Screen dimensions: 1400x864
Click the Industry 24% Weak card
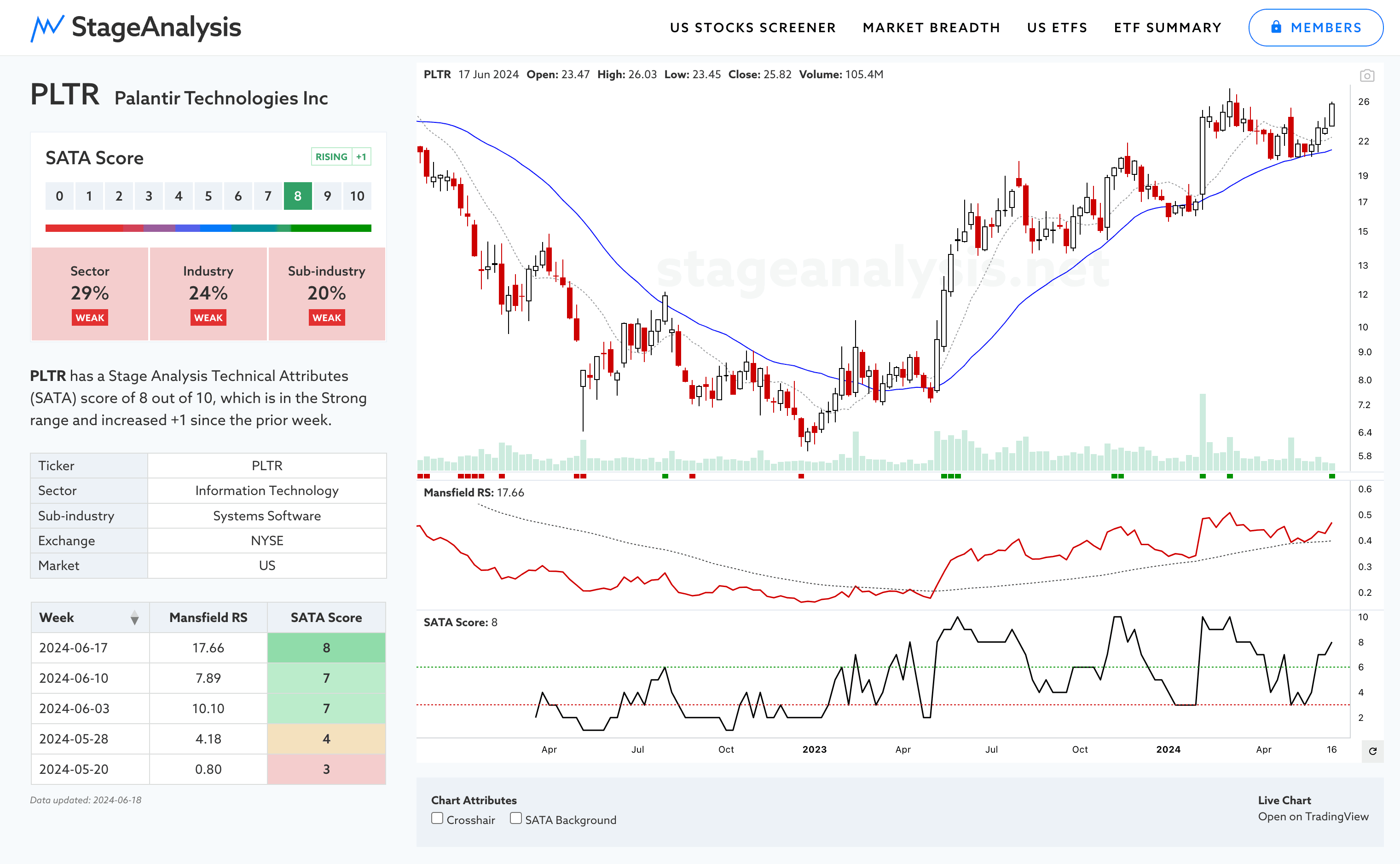pos(208,294)
